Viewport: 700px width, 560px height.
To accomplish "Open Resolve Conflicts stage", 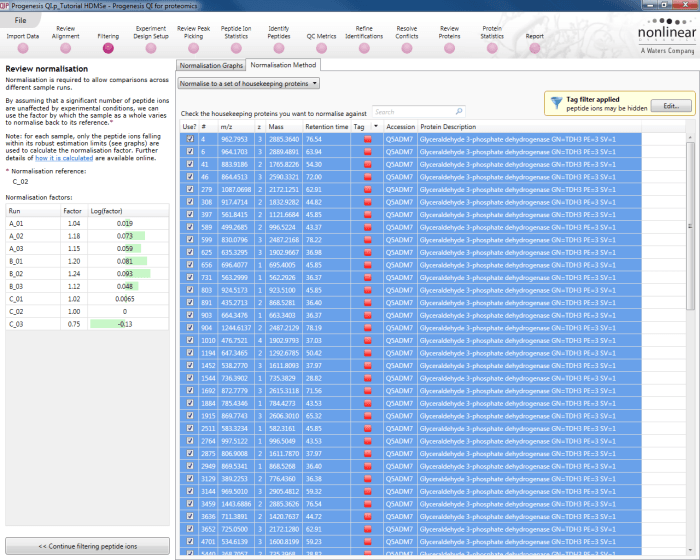I will [x=407, y=48].
